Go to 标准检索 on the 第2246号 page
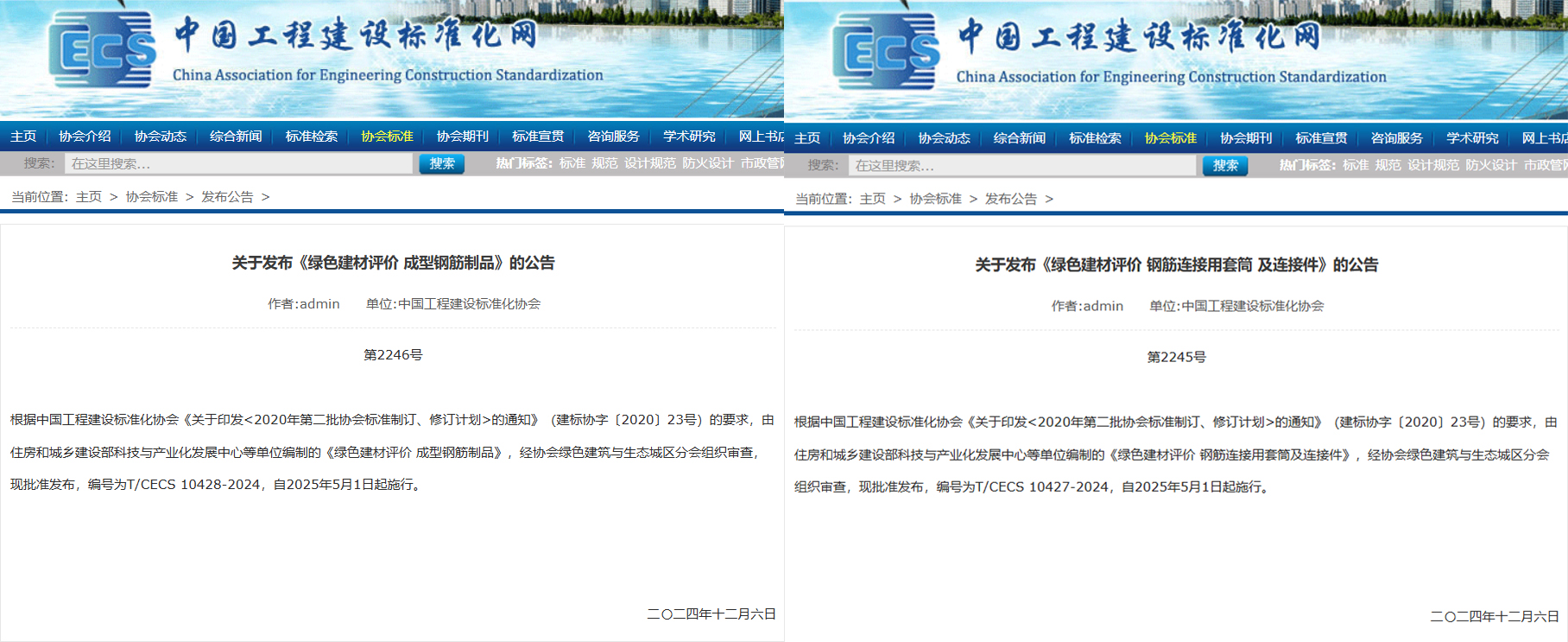Screen dimensions: 1568x642 (x=312, y=137)
